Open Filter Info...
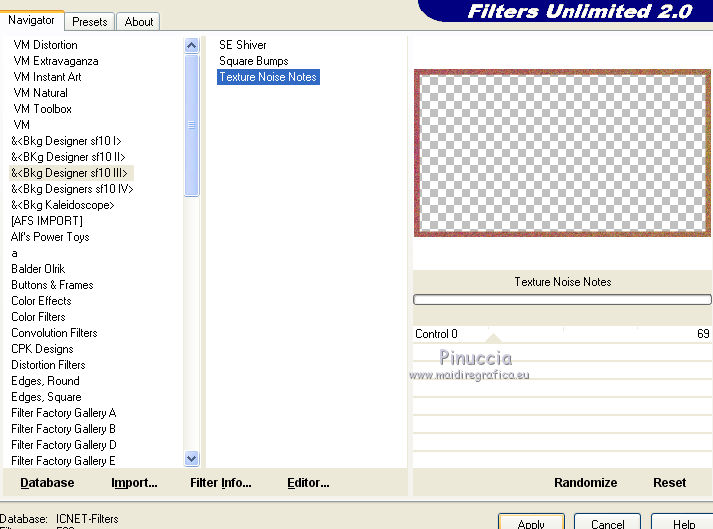Viewport: 713px width, 529px height. coord(221,483)
